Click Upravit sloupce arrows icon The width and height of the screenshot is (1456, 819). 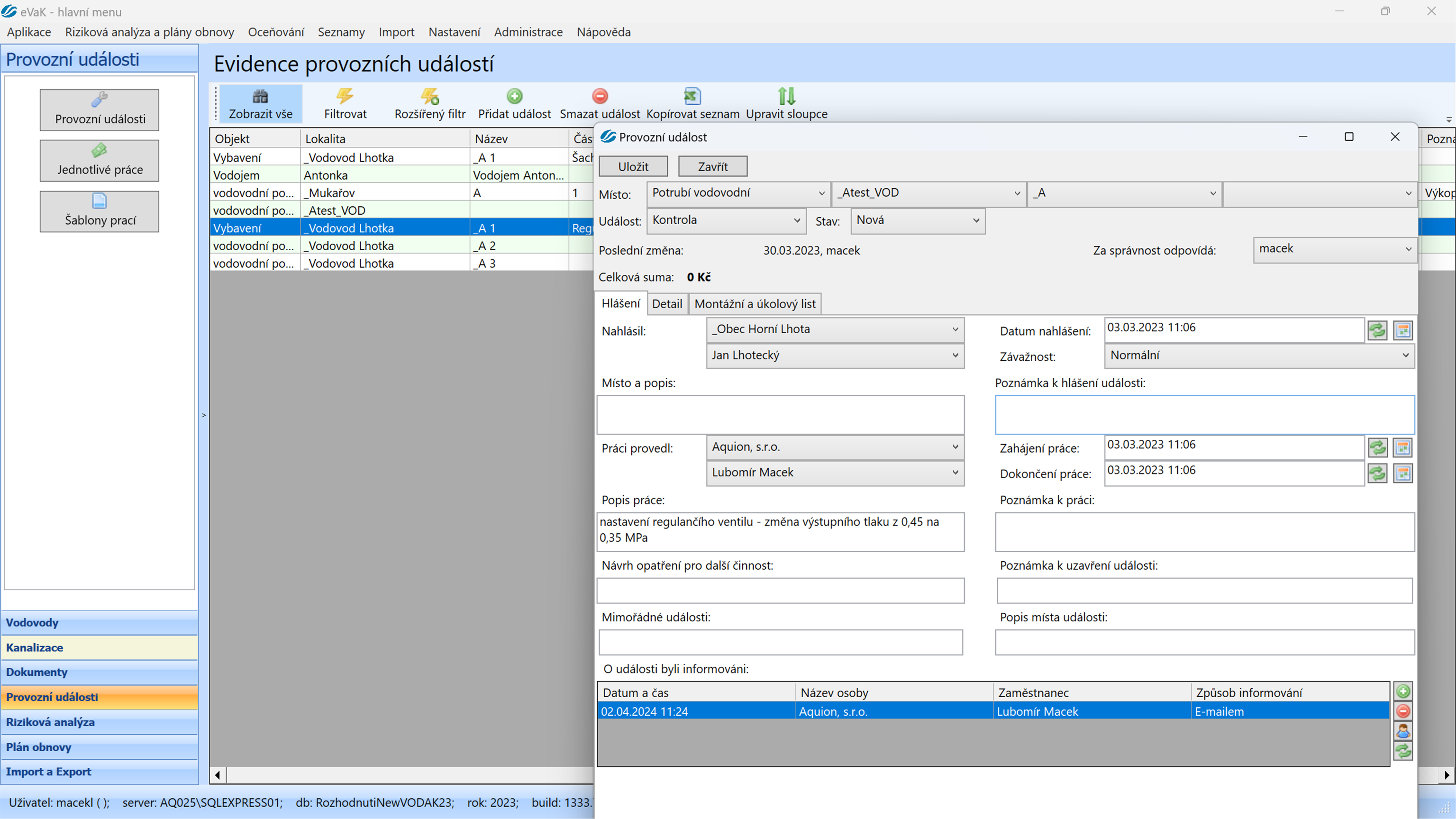[x=786, y=96]
